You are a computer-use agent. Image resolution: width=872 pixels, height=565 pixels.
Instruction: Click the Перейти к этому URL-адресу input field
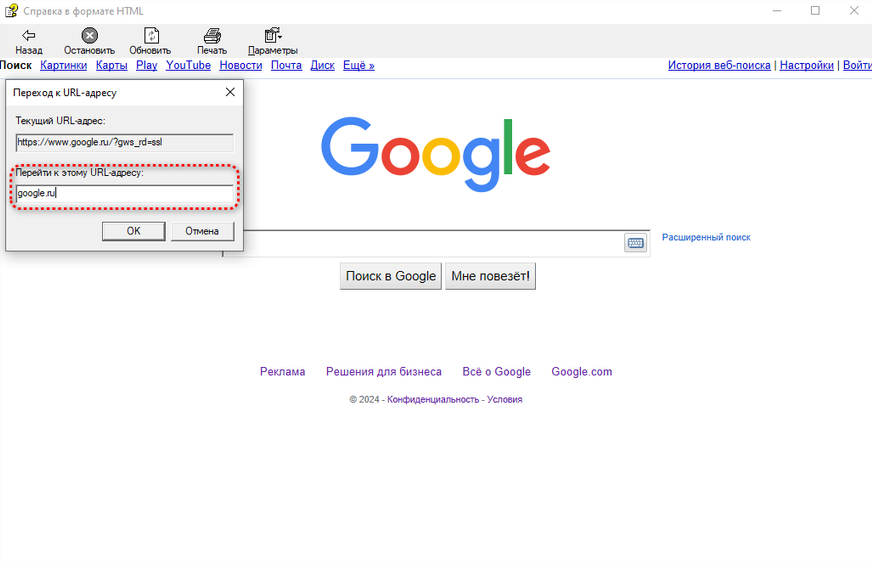click(x=124, y=193)
